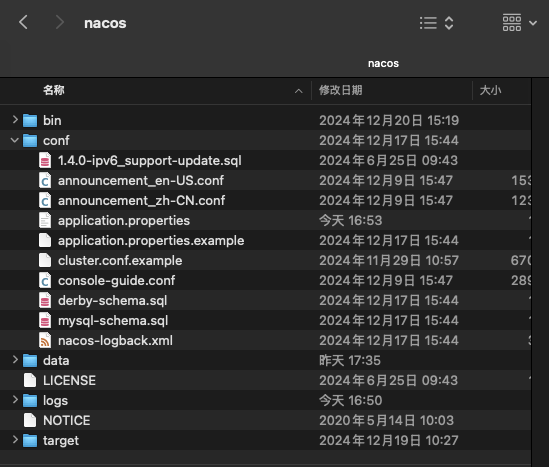Select the bin folder name
This screenshot has width=549, height=467.
click(52, 120)
